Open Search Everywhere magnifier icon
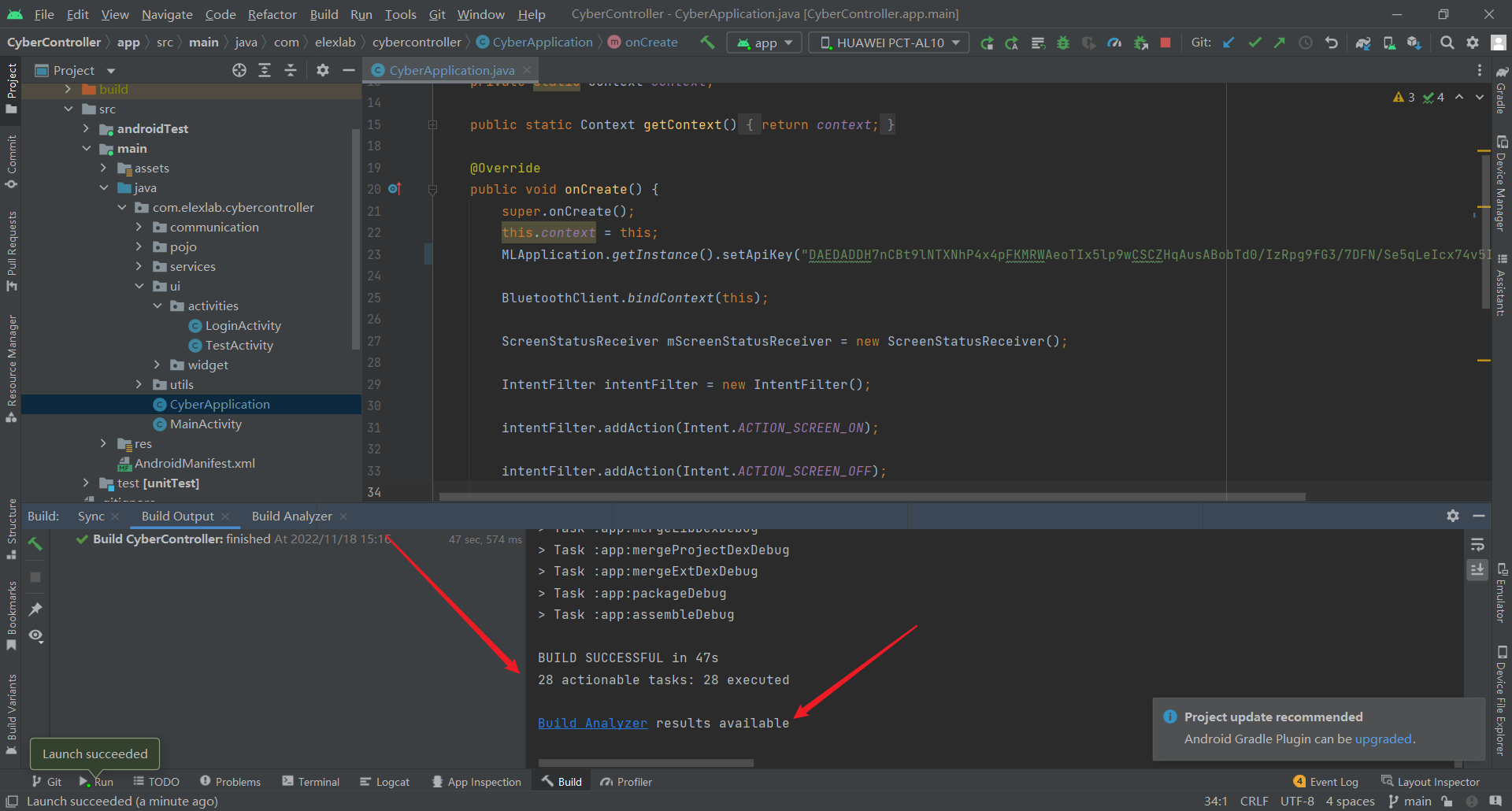1512x811 pixels. (x=1447, y=43)
